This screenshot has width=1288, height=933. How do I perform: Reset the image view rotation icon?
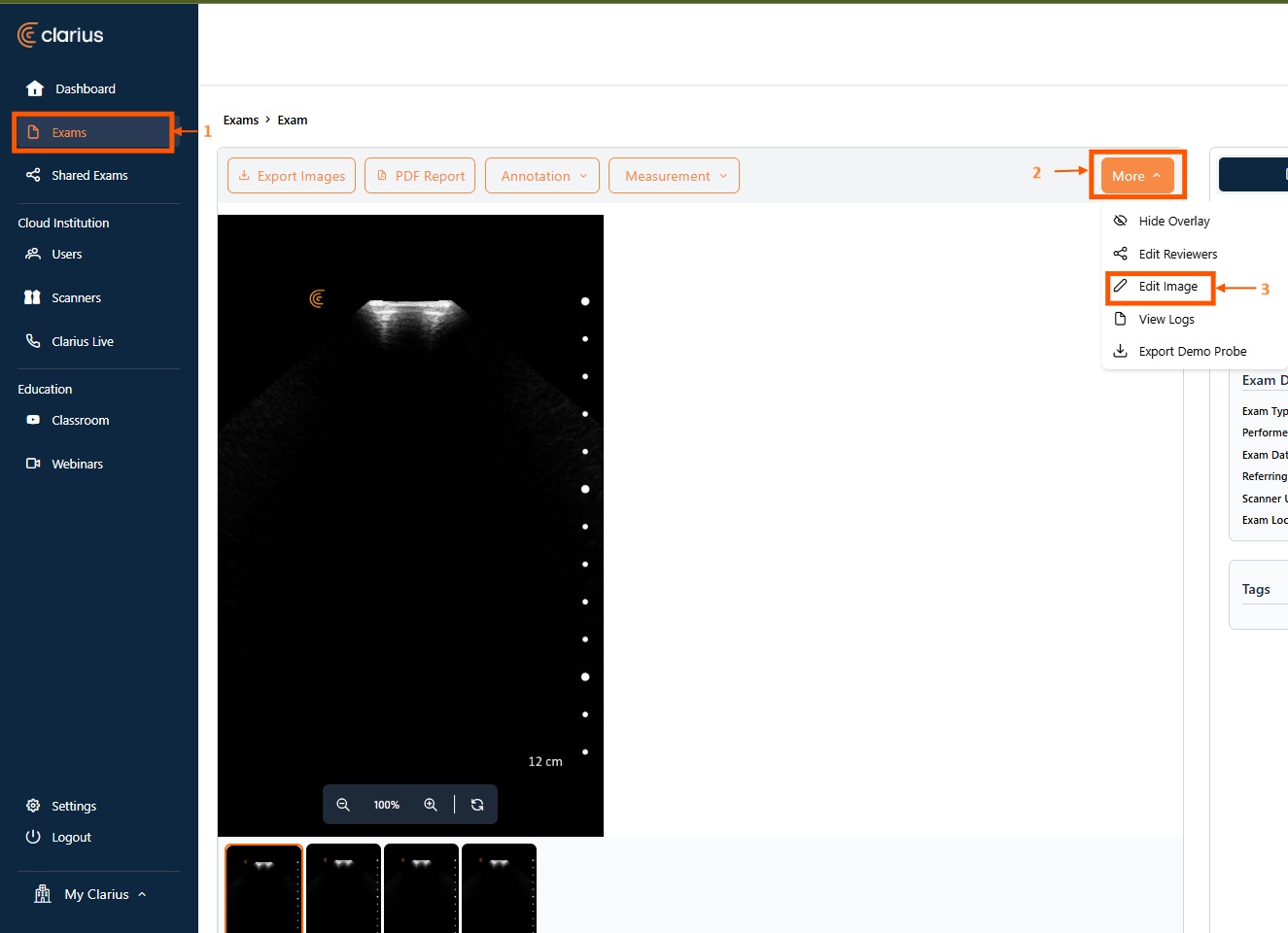pos(477,805)
